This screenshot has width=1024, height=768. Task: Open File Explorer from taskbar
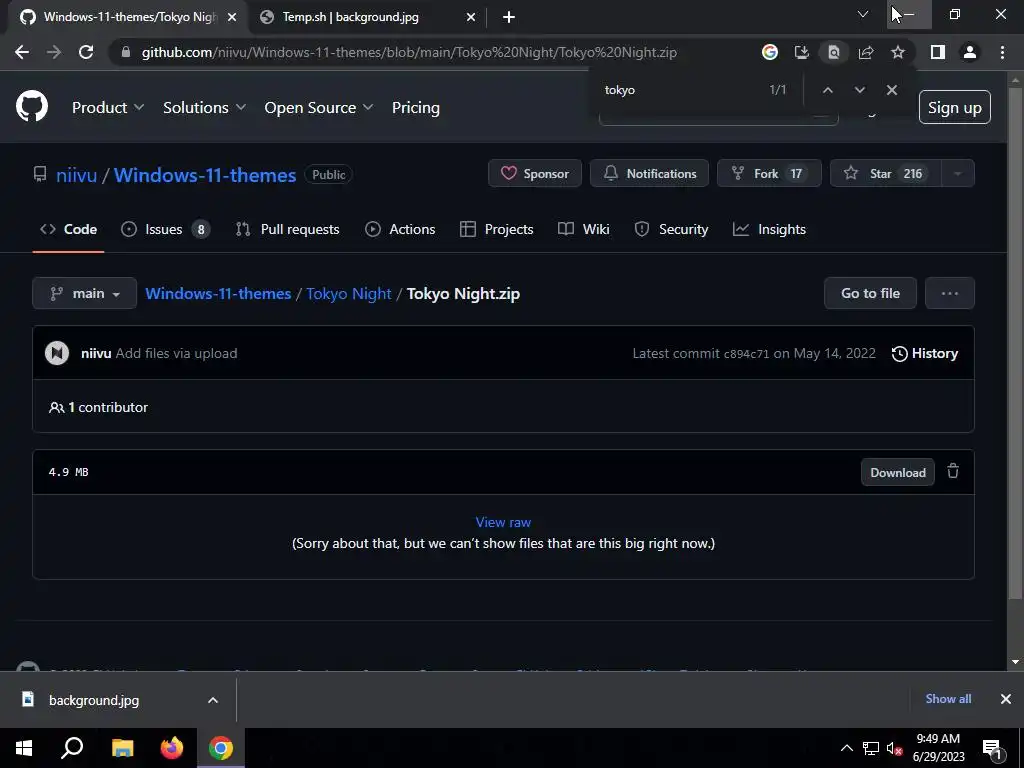(122, 748)
